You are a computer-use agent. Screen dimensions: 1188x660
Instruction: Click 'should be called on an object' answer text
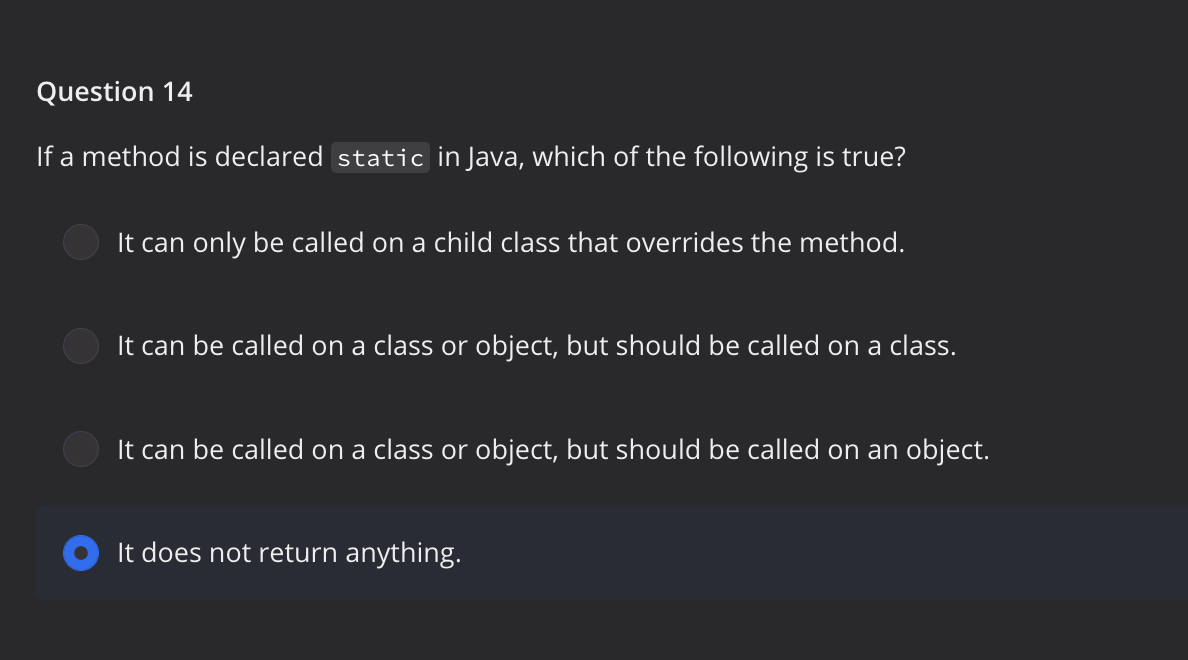[551, 449]
